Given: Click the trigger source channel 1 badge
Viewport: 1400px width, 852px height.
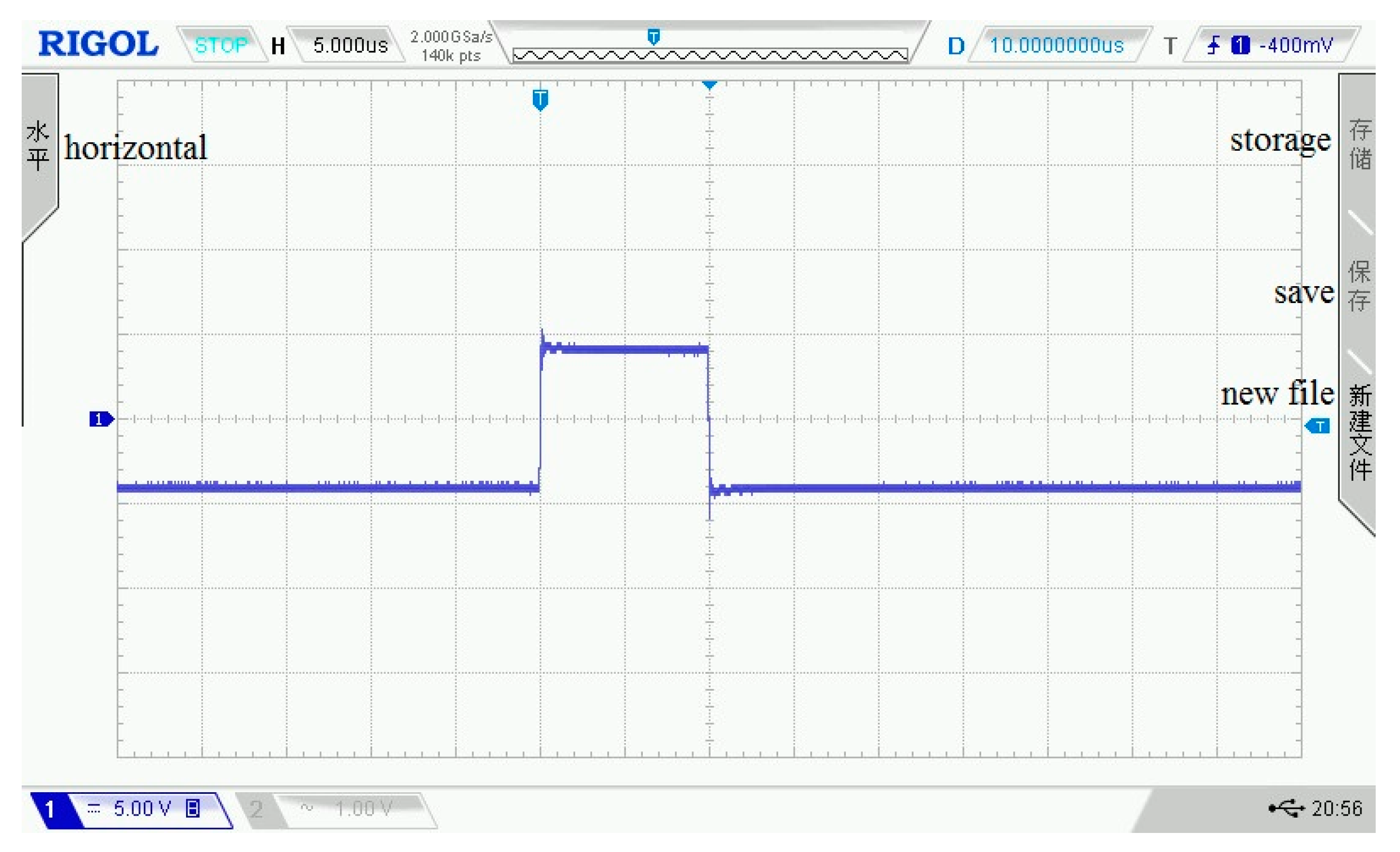Looking at the screenshot, I should (x=1240, y=45).
